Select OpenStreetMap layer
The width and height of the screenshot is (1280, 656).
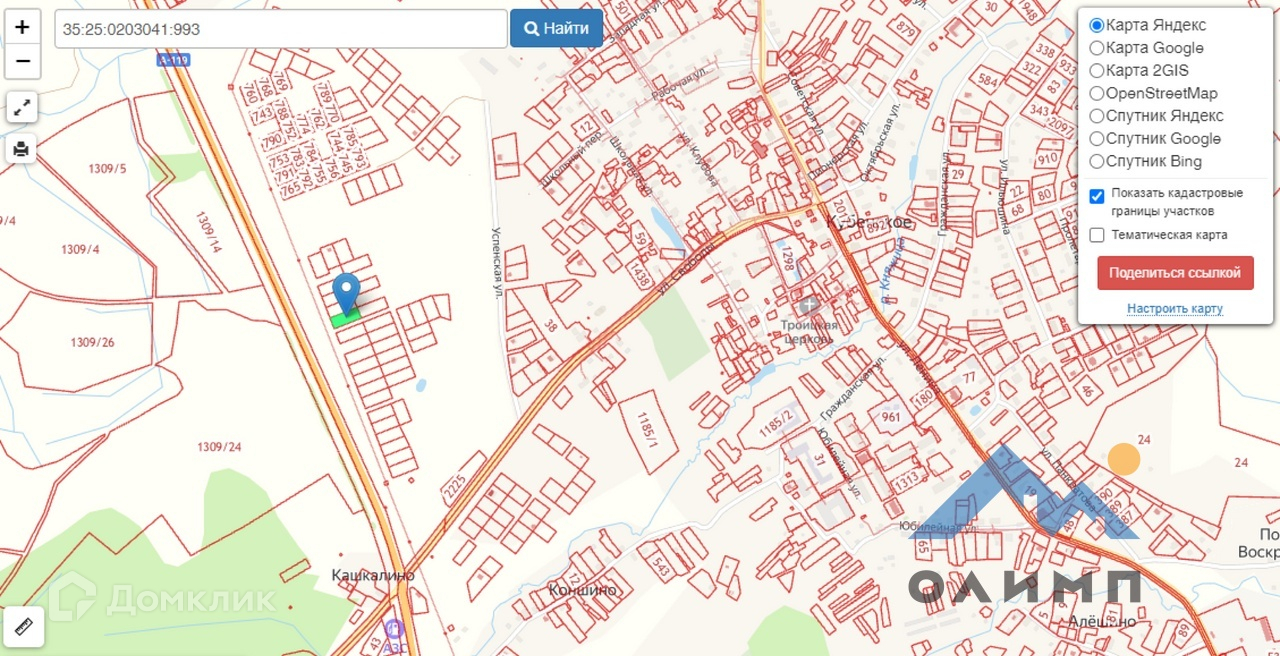(x=1096, y=93)
